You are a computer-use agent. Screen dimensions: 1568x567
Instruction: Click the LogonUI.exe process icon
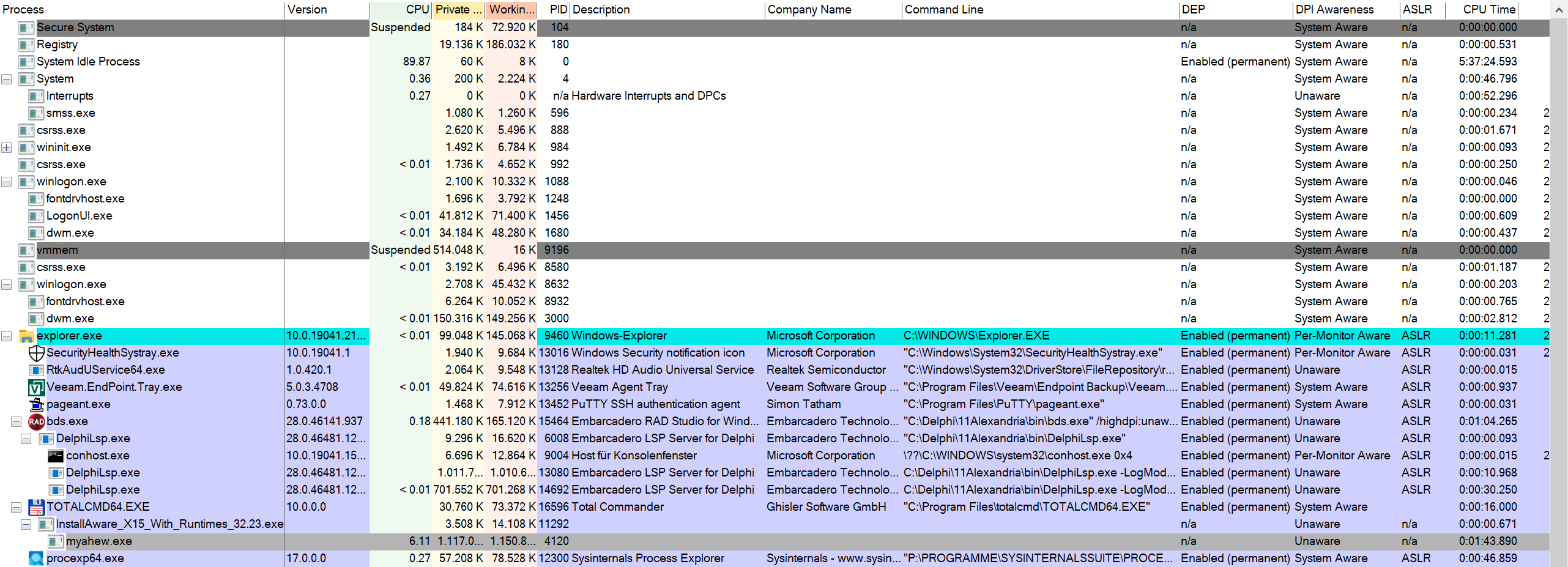36,216
